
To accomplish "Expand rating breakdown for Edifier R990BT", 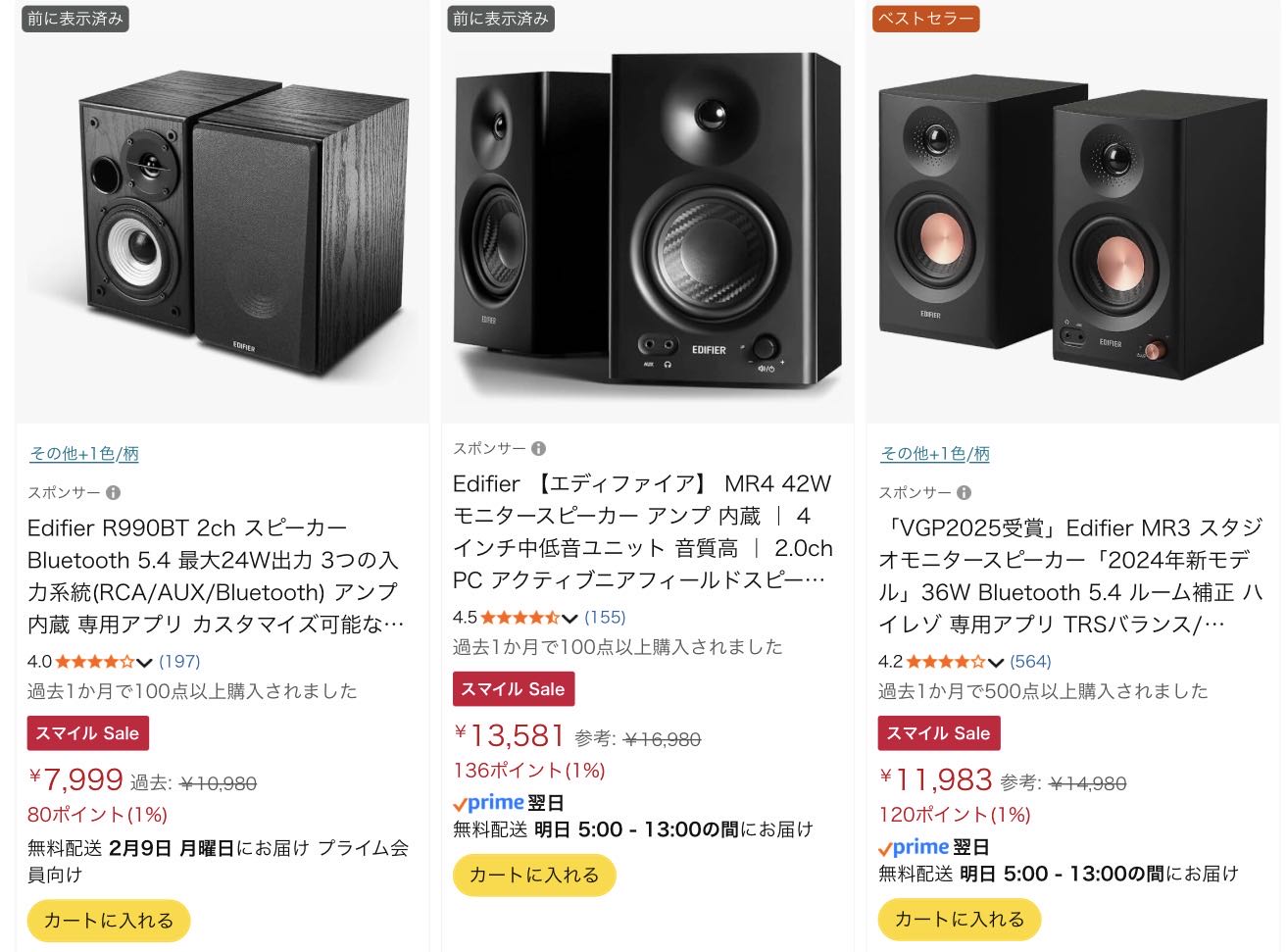I will point(144,662).
